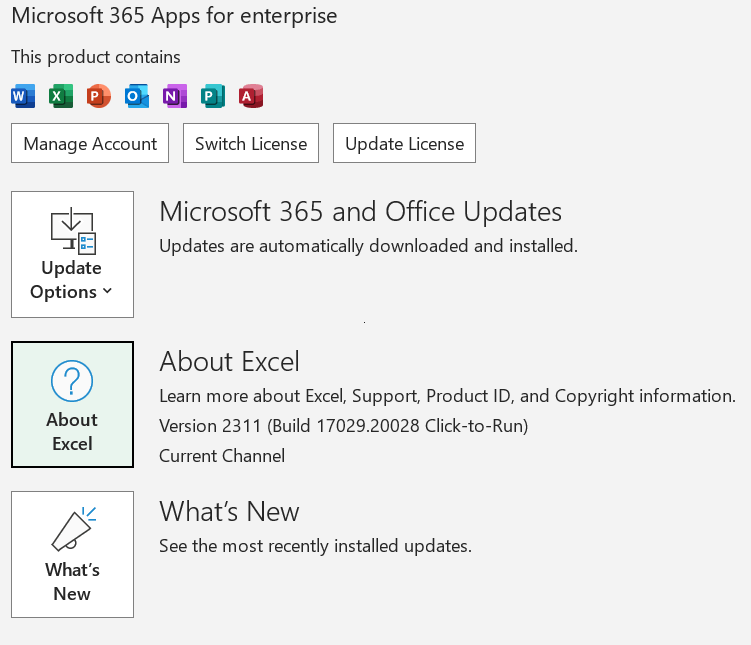The height and width of the screenshot is (645, 751).
Task: Click the PowerPoint app icon
Action: pos(99,96)
